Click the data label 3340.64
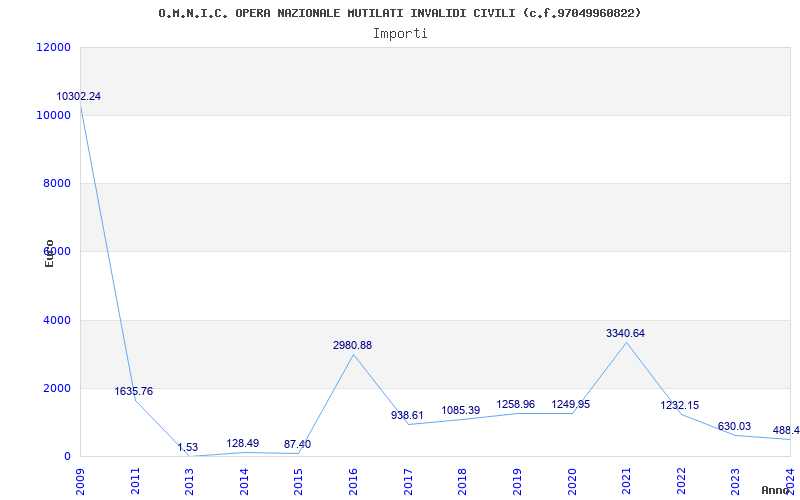This screenshot has width=800, height=500. pos(626,333)
